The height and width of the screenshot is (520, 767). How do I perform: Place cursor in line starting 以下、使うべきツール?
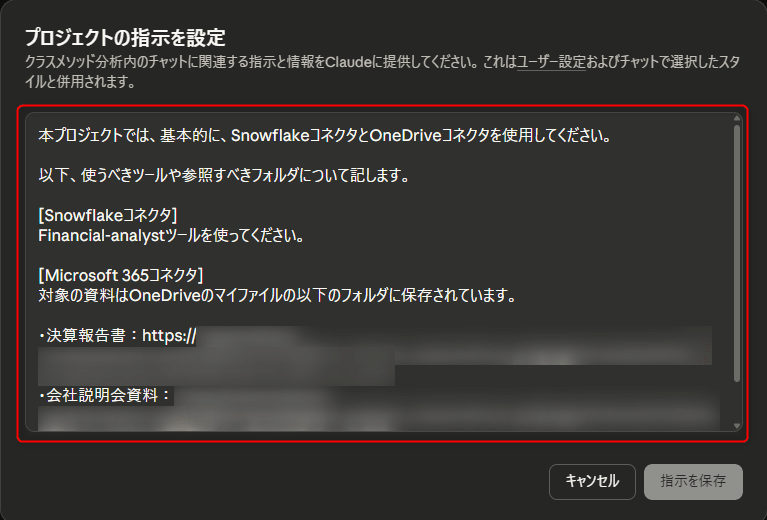click(x=224, y=175)
